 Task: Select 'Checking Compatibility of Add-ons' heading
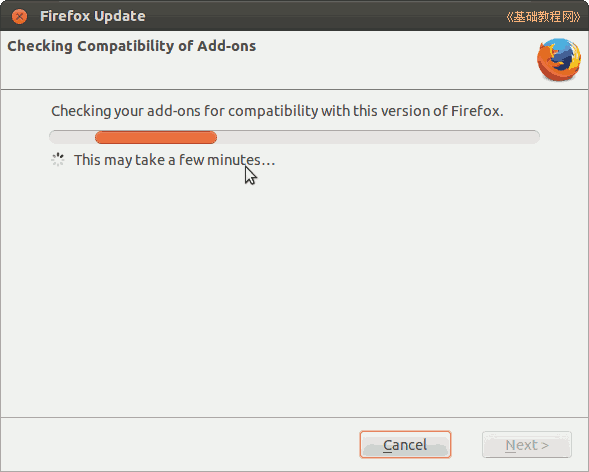131,46
